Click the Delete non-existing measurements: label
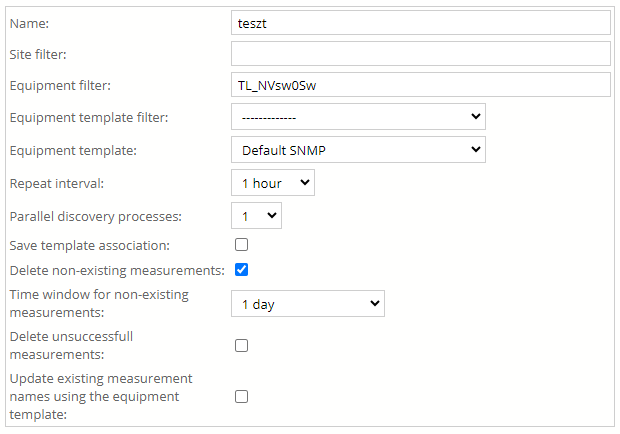The height and width of the screenshot is (434, 620). coord(117,271)
